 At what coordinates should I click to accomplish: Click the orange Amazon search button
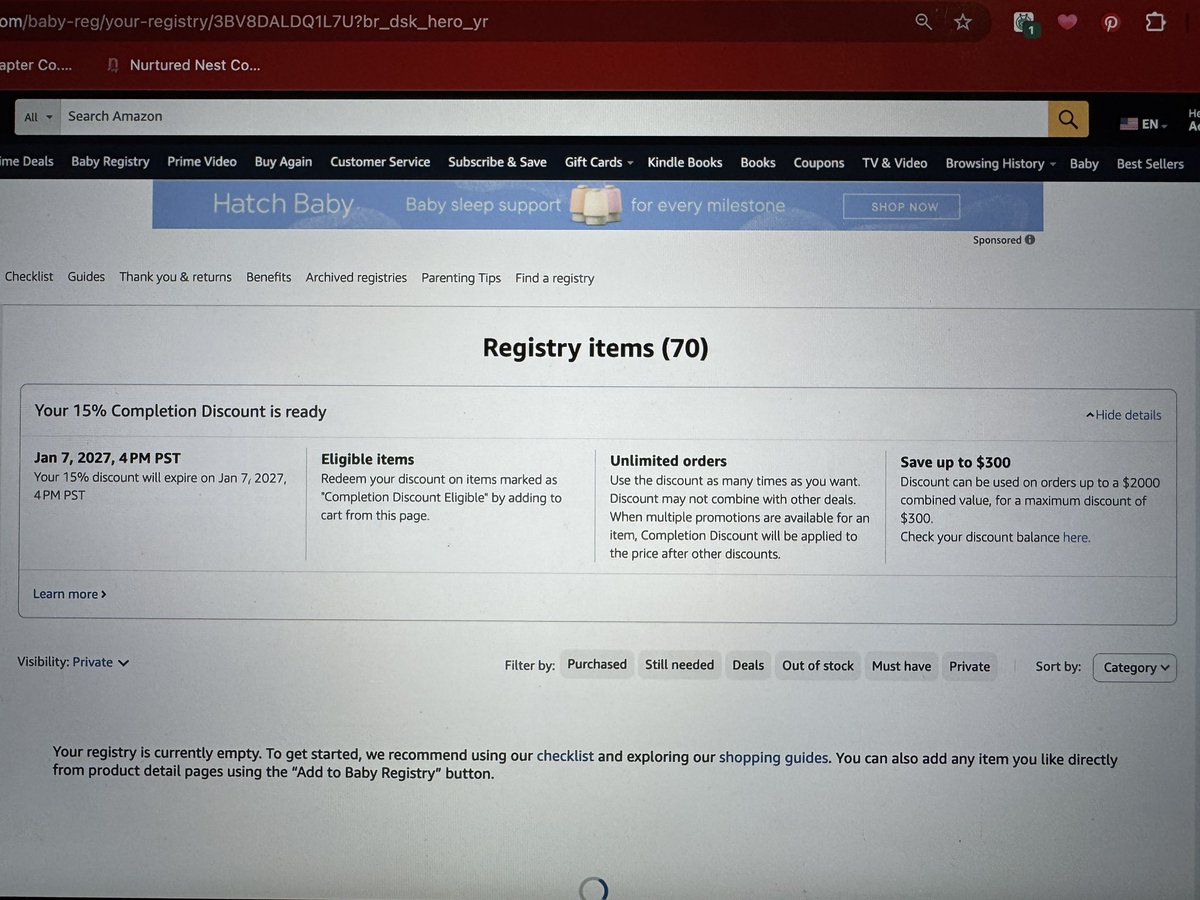click(1068, 119)
